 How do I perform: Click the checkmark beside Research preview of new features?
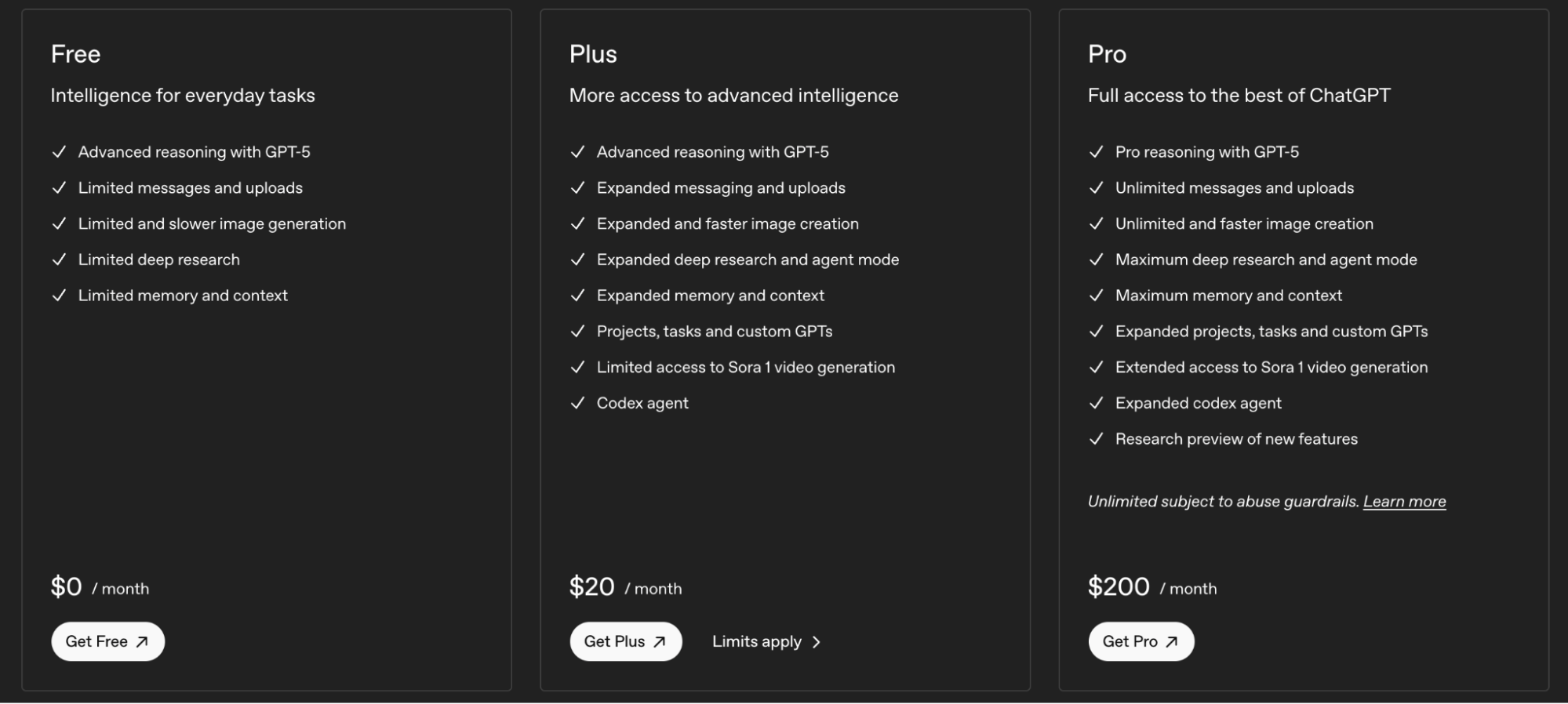[x=1096, y=439]
